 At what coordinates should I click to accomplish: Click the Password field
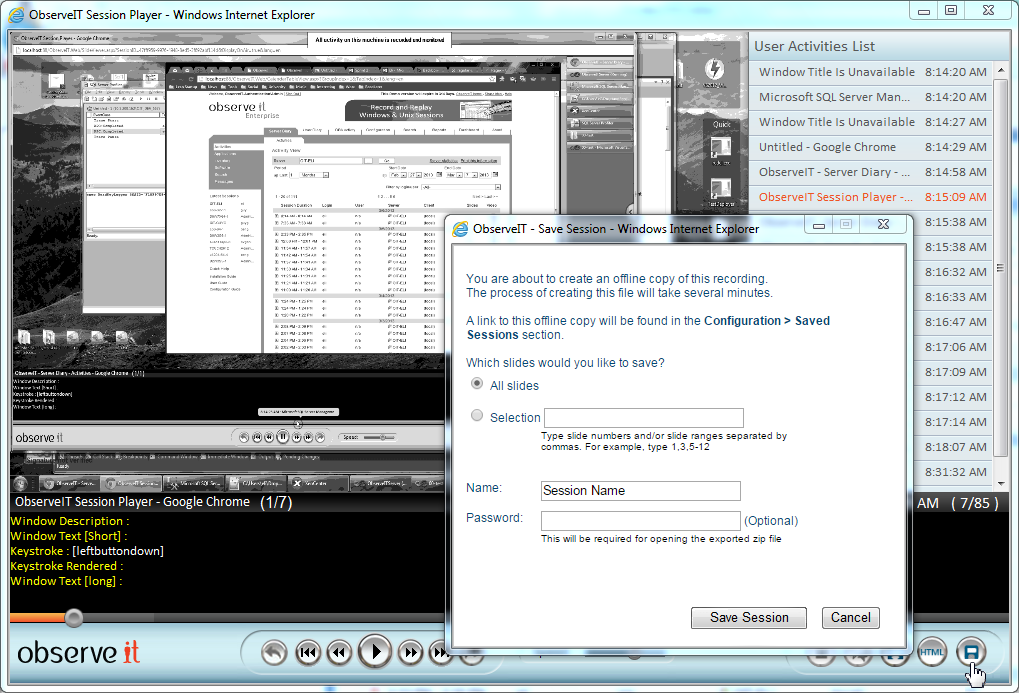tap(641, 521)
